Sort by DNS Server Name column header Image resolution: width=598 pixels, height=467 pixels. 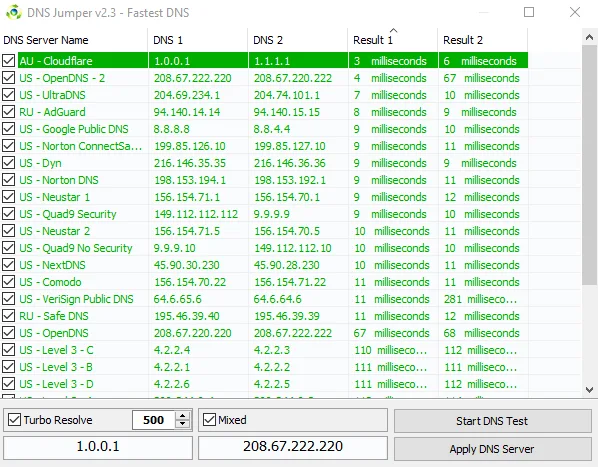coord(74,40)
